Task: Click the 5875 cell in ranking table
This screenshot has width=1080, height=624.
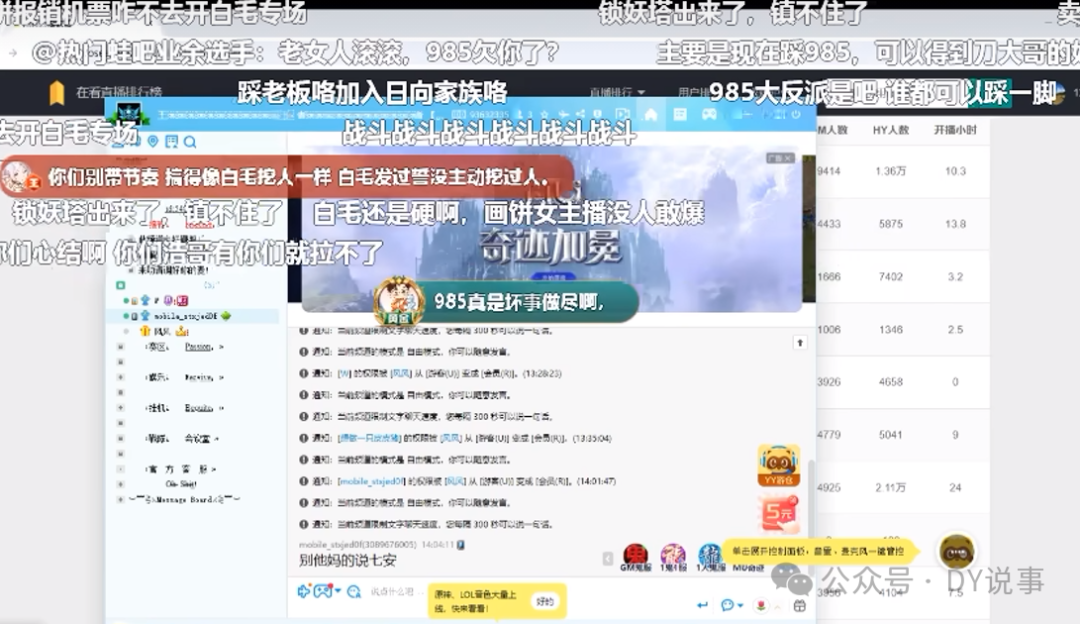Action: pyautogui.click(x=891, y=224)
